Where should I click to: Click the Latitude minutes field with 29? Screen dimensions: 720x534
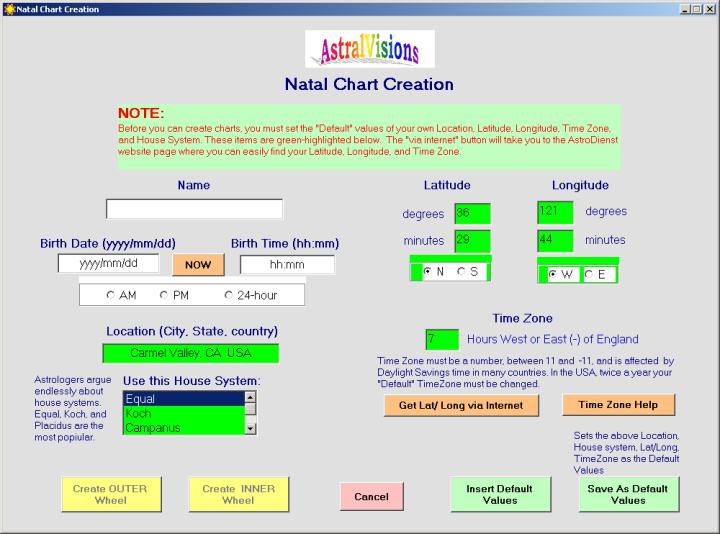pyautogui.click(x=472, y=241)
